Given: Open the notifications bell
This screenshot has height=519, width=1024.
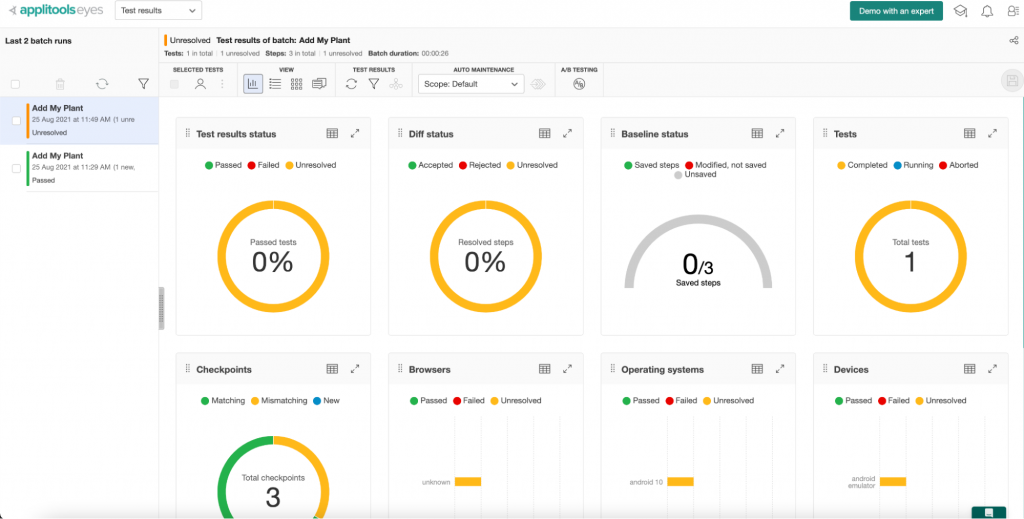Looking at the screenshot, I should point(987,11).
